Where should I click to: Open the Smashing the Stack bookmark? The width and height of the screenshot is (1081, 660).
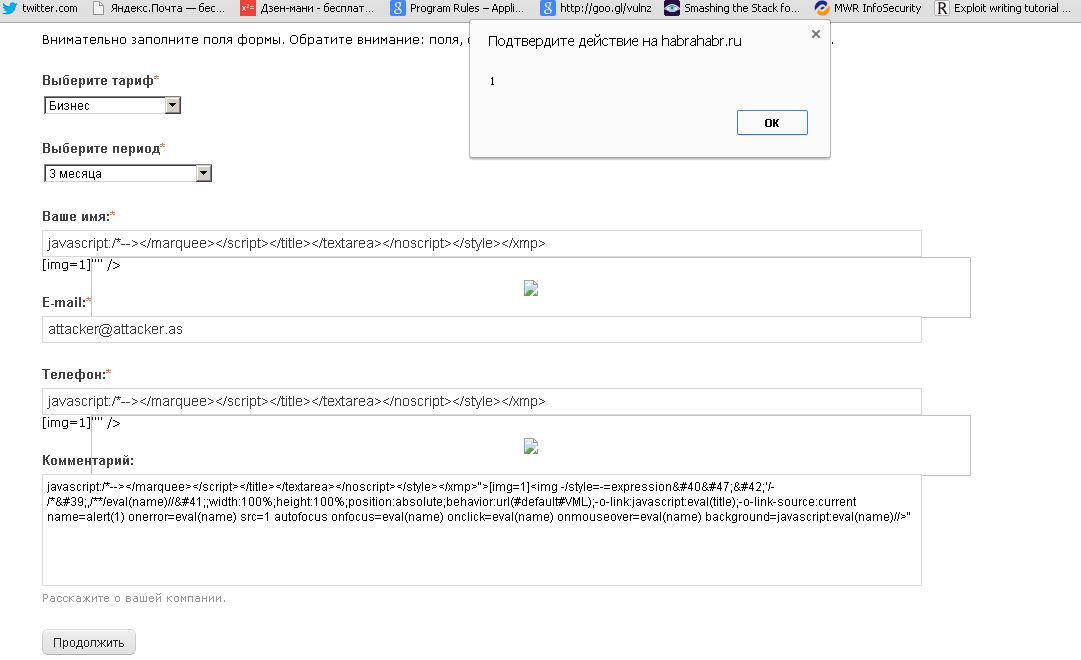tap(731, 8)
